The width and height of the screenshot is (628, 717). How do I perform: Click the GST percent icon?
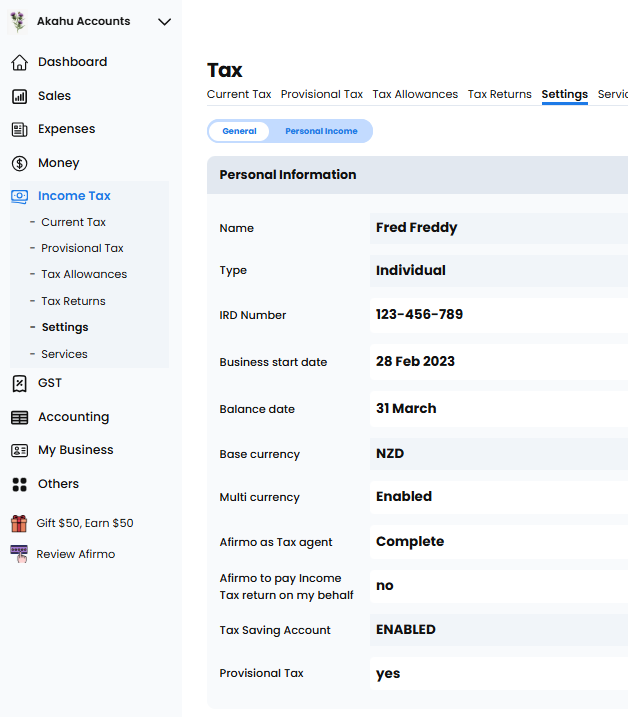pyautogui.click(x=19, y=383)
